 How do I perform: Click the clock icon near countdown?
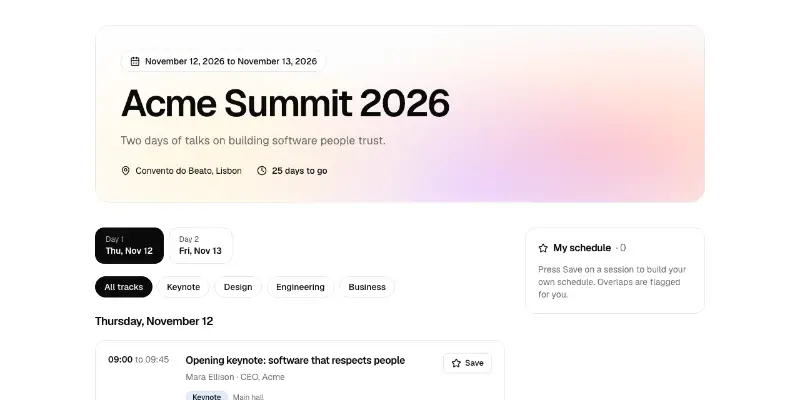click(x=262, y=170)
